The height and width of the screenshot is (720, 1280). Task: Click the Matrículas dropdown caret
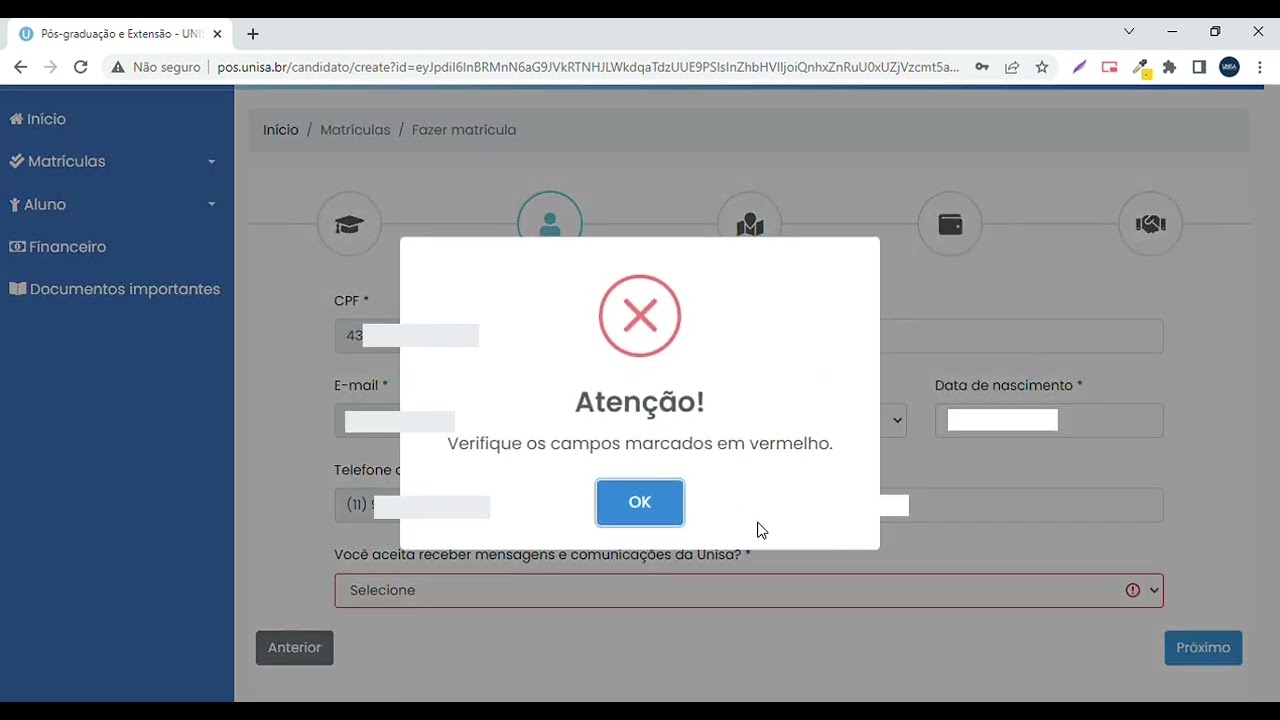pos(211,162)
